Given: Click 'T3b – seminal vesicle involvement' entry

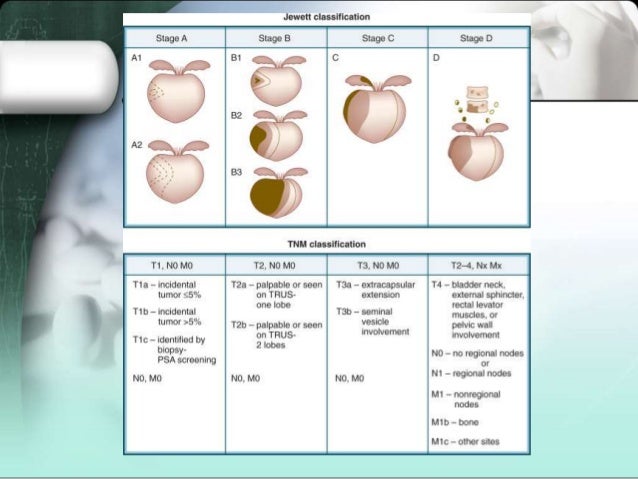Looking at the screenshot, I should point(373,322).
